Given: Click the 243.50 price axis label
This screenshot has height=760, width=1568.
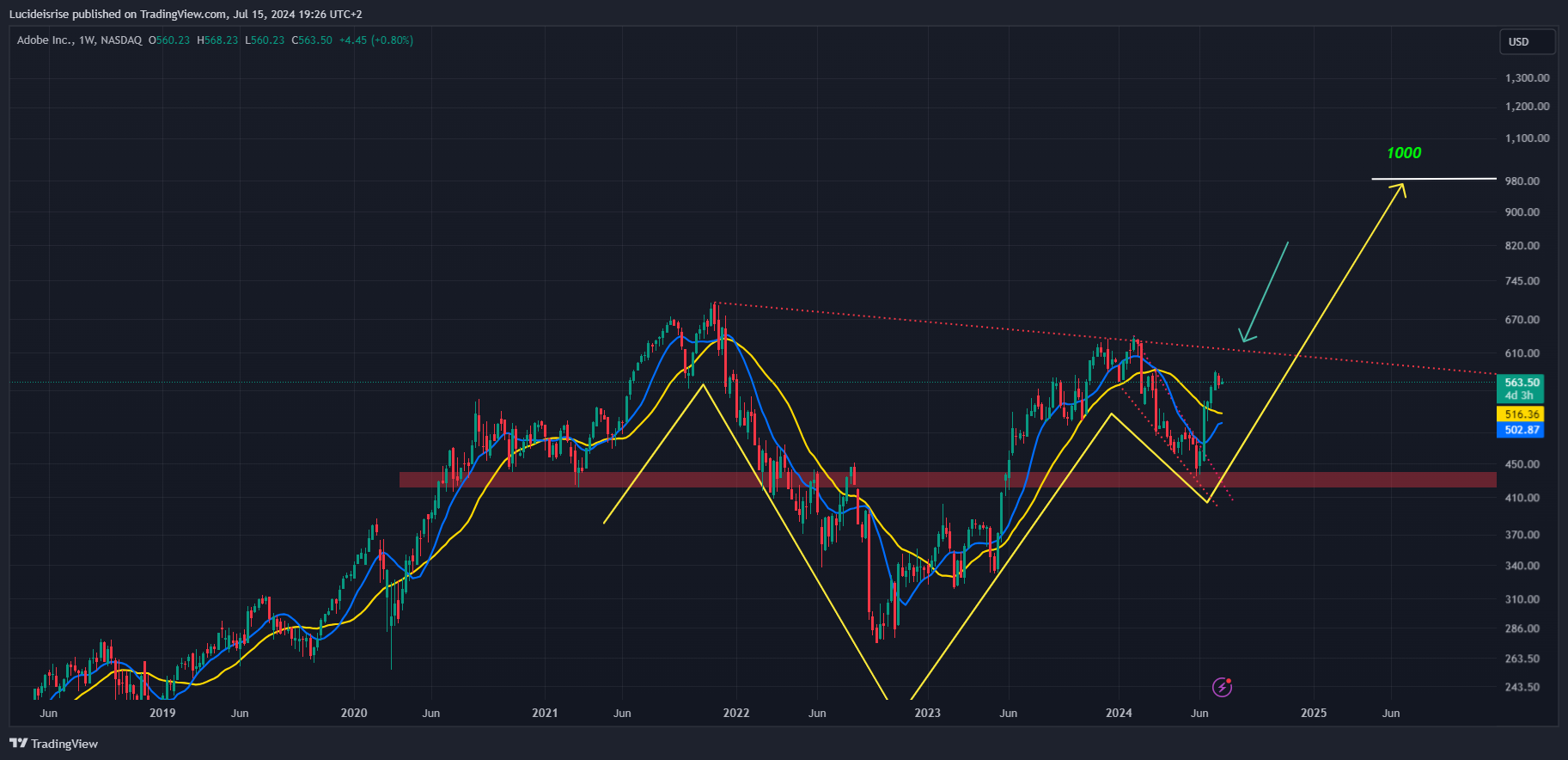Looking at the screenshot, I should [x=1522, y=688].
